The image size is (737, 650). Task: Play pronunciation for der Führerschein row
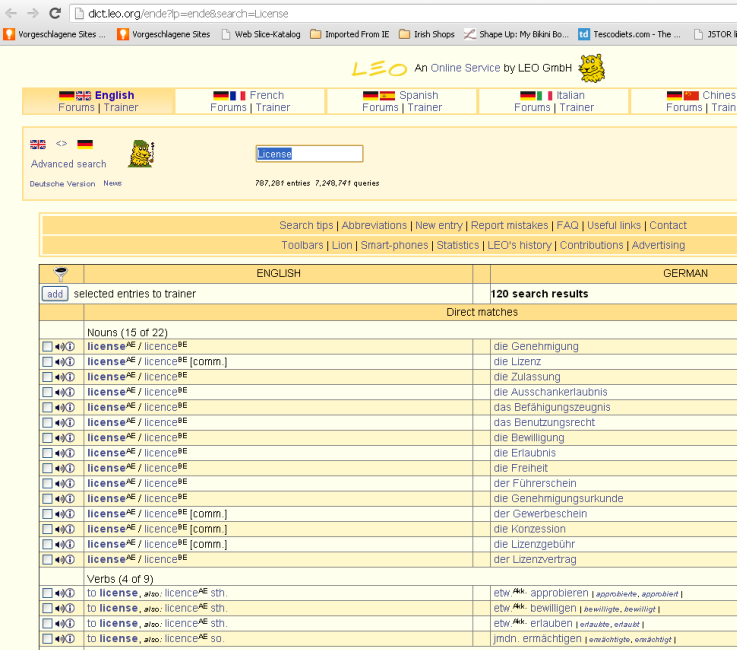[x=59, y=483]
